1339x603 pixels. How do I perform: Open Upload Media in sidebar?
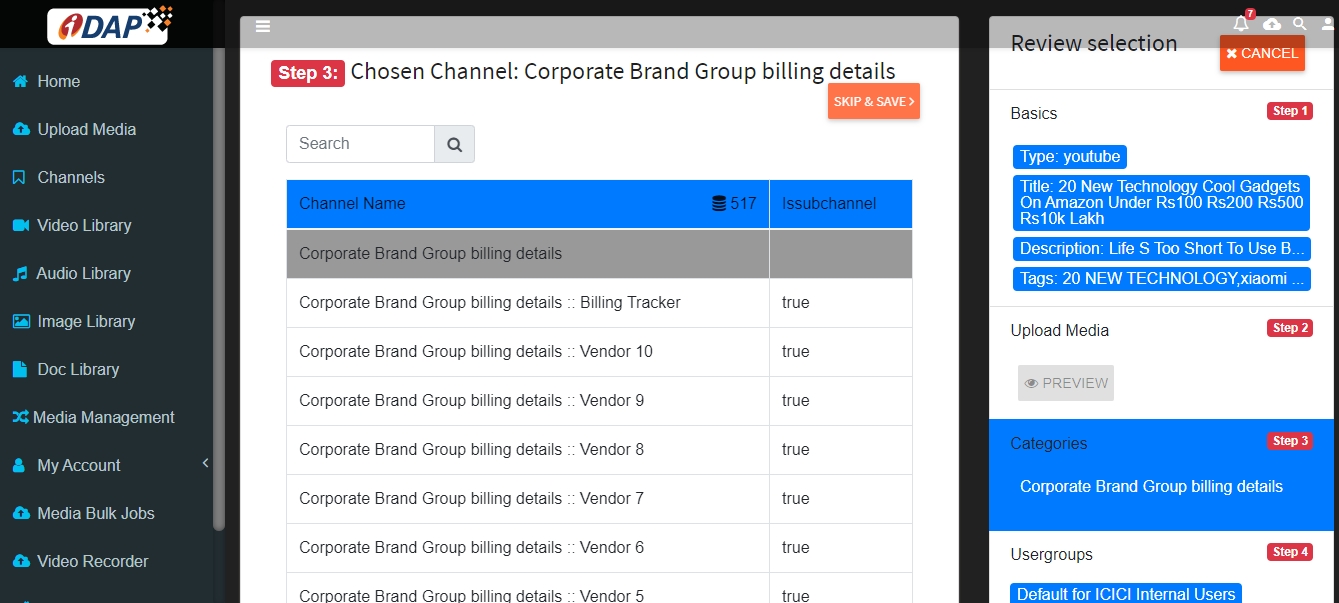(x=86, y=129)
